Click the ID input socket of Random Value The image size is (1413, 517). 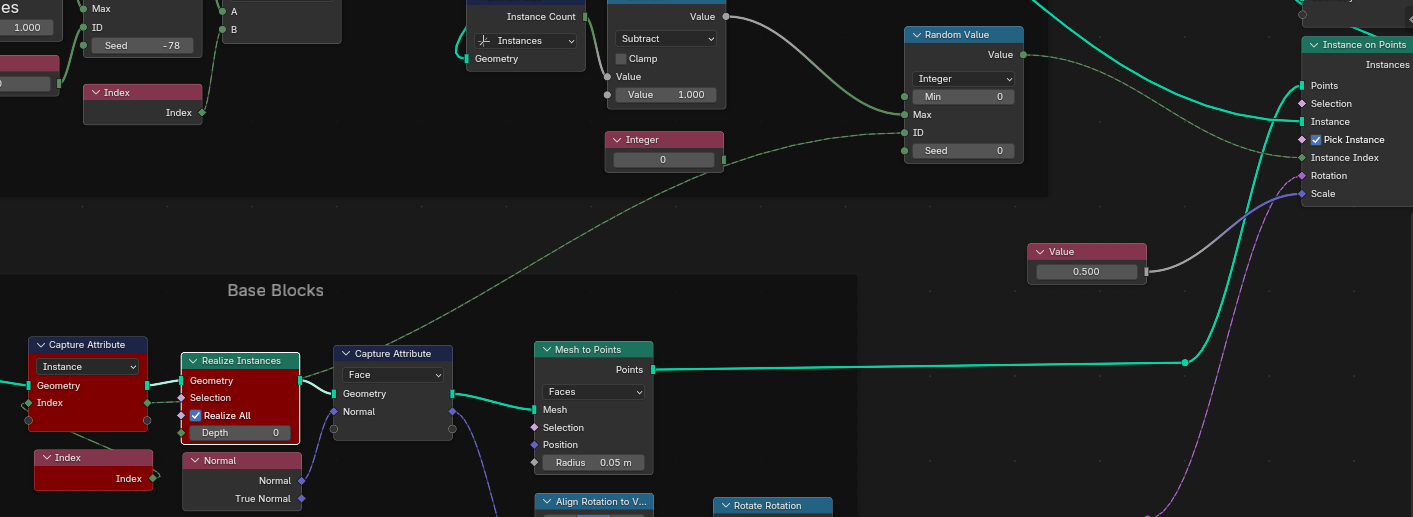click(x=905, y=133)
